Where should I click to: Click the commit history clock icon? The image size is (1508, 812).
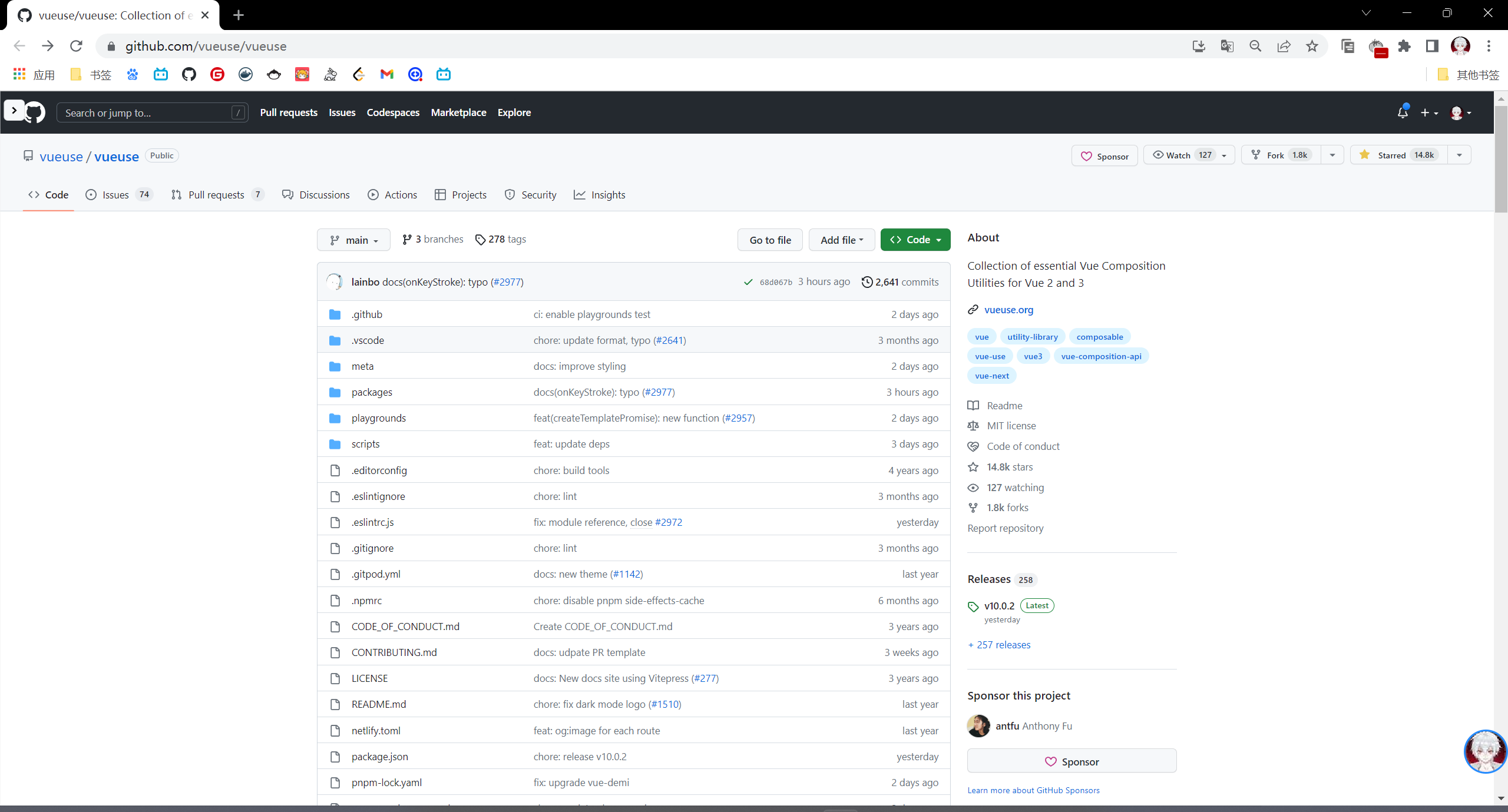[x=867, y=282]
